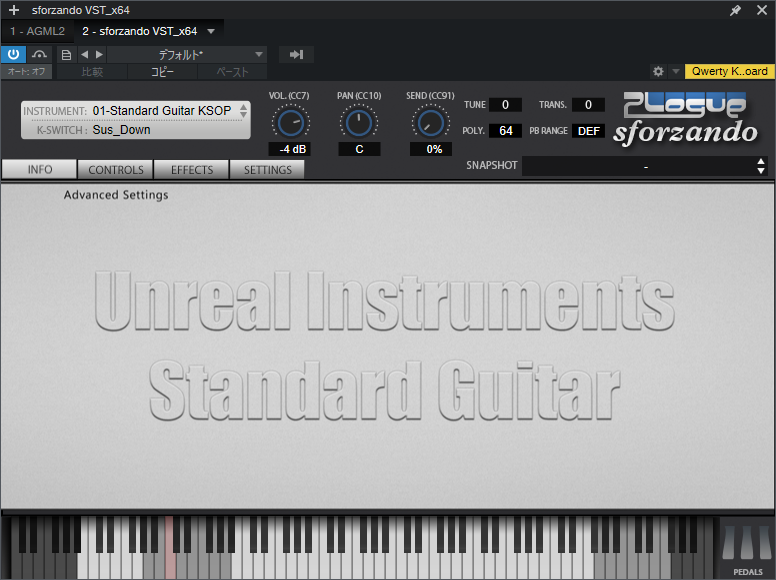The image size is (776, 580).
Task: Click the PAN (CC10) knob
Action: coord(359,123)
